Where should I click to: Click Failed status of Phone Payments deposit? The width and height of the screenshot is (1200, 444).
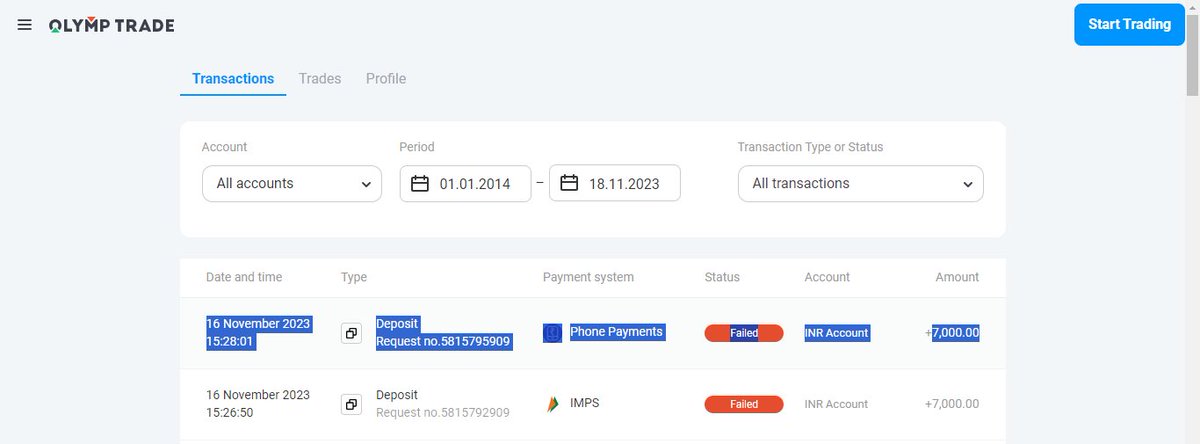(x=744, y=333)
